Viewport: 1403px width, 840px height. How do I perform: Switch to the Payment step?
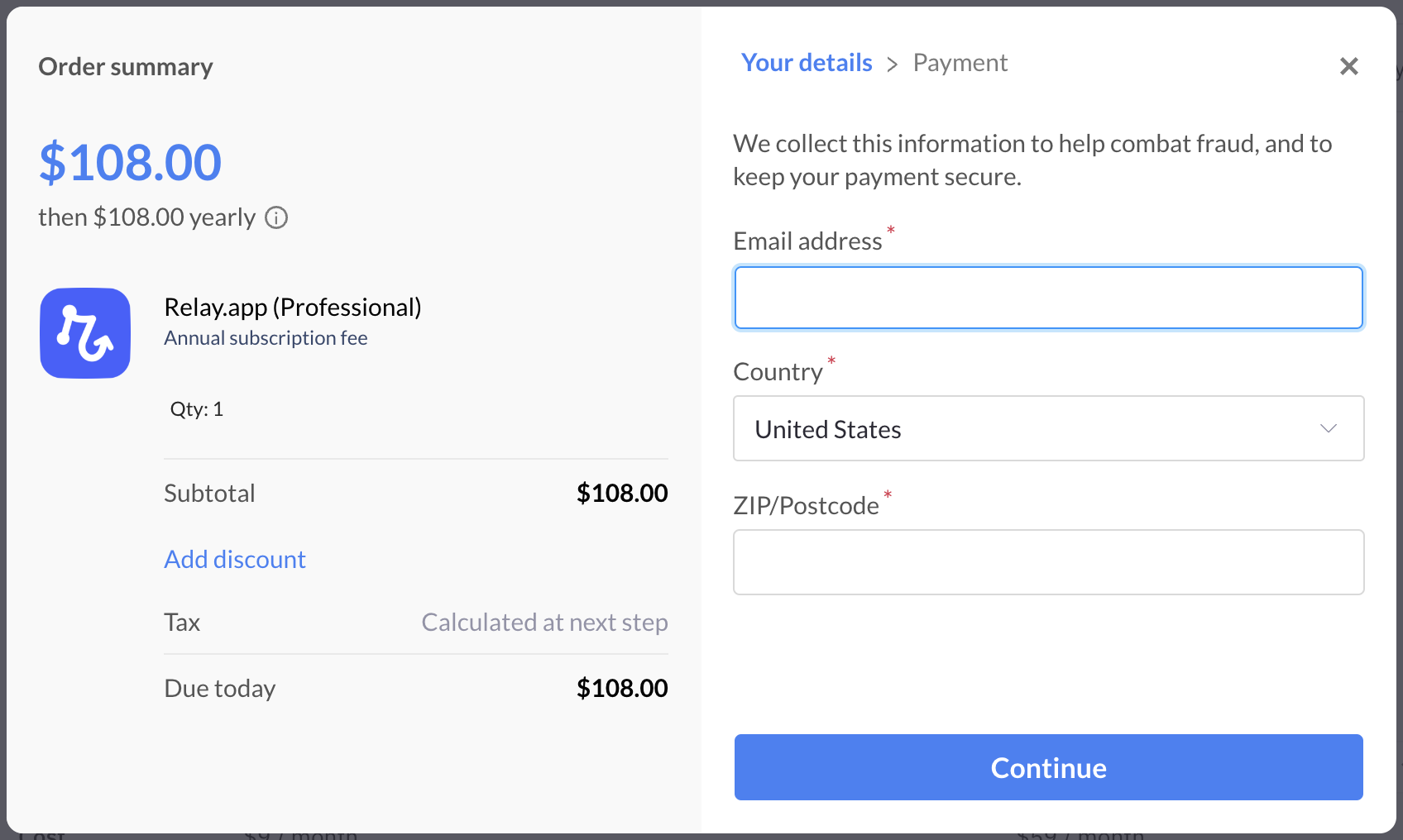[x=960, y=63]
